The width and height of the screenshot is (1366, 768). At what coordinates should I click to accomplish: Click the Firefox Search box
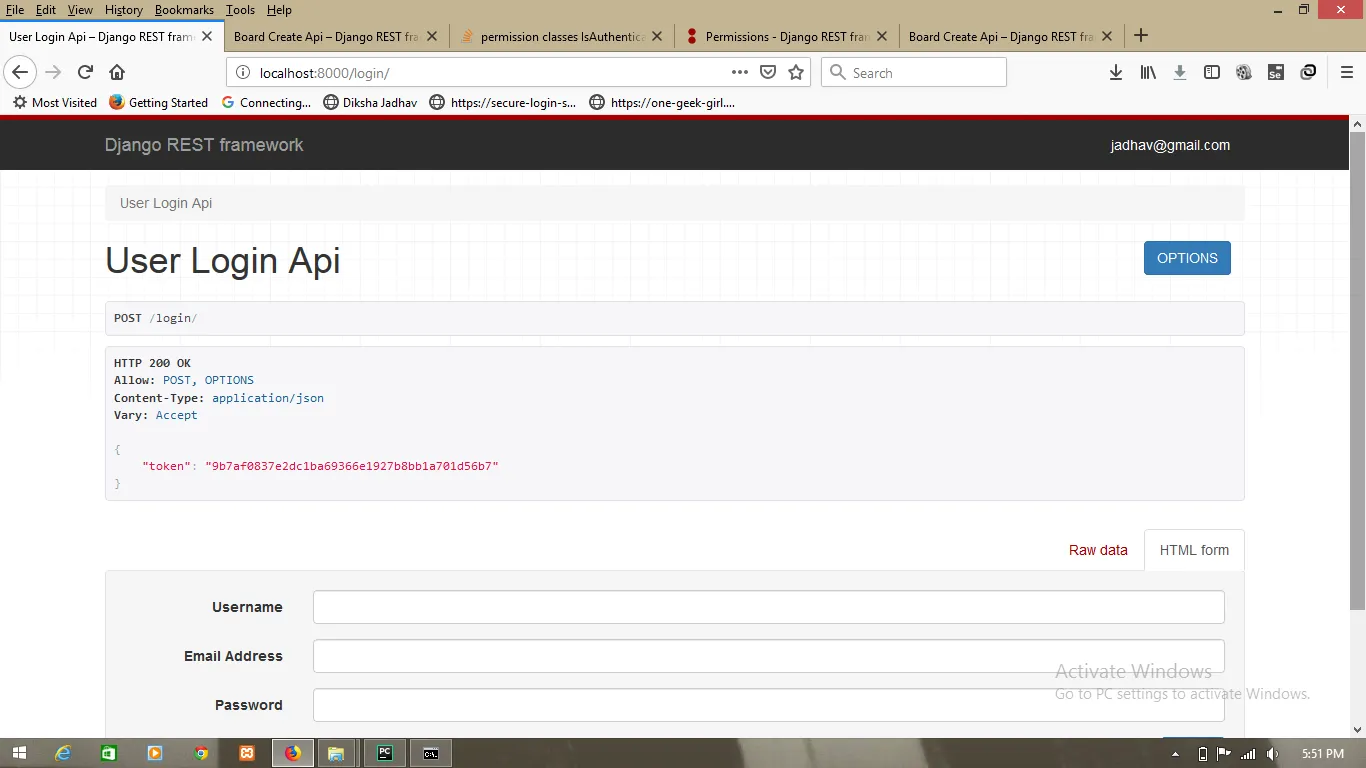(x=914, y=72)
